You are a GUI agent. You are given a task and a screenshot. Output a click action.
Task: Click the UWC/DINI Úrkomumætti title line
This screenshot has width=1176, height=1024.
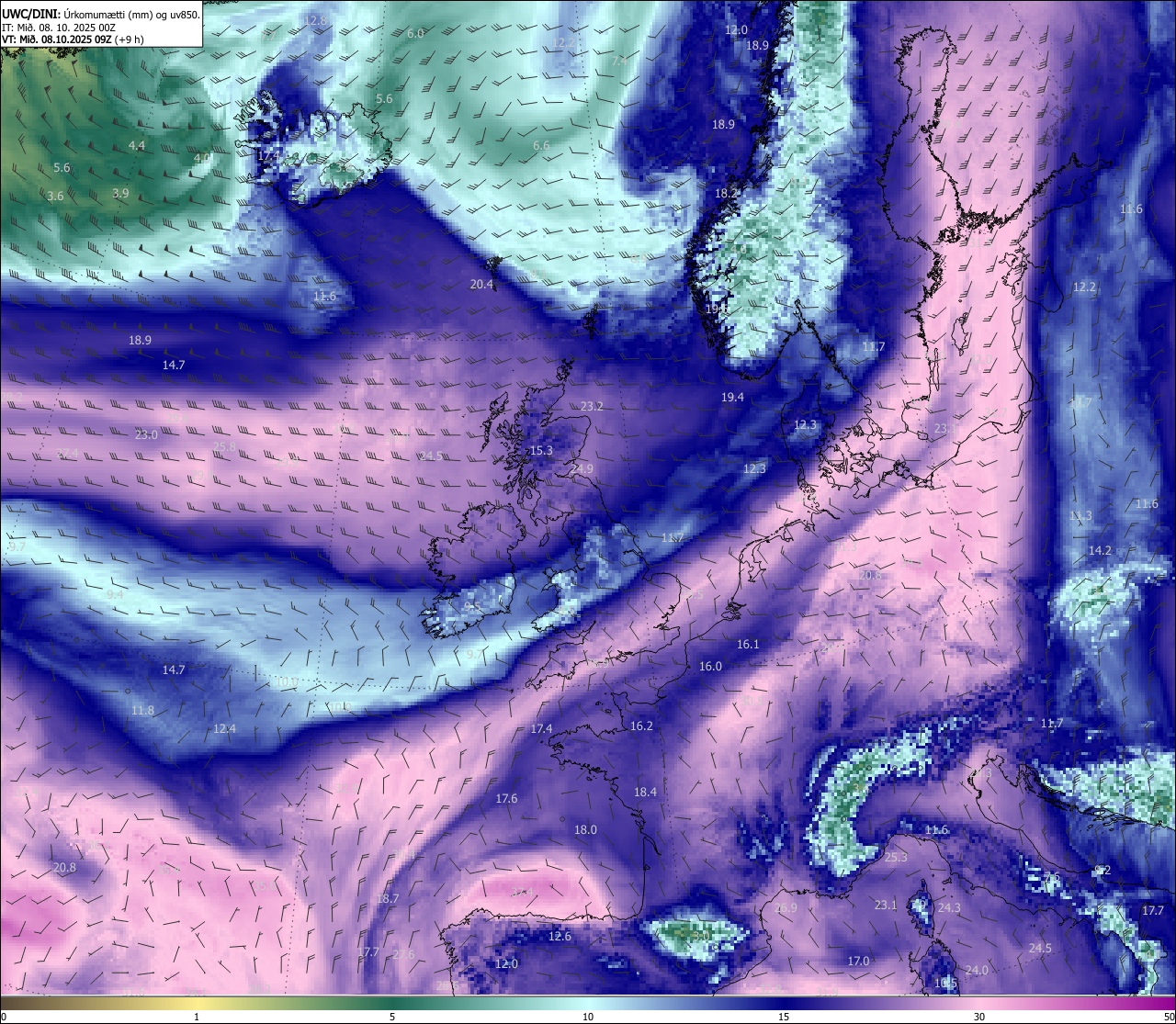pos(101,14)
